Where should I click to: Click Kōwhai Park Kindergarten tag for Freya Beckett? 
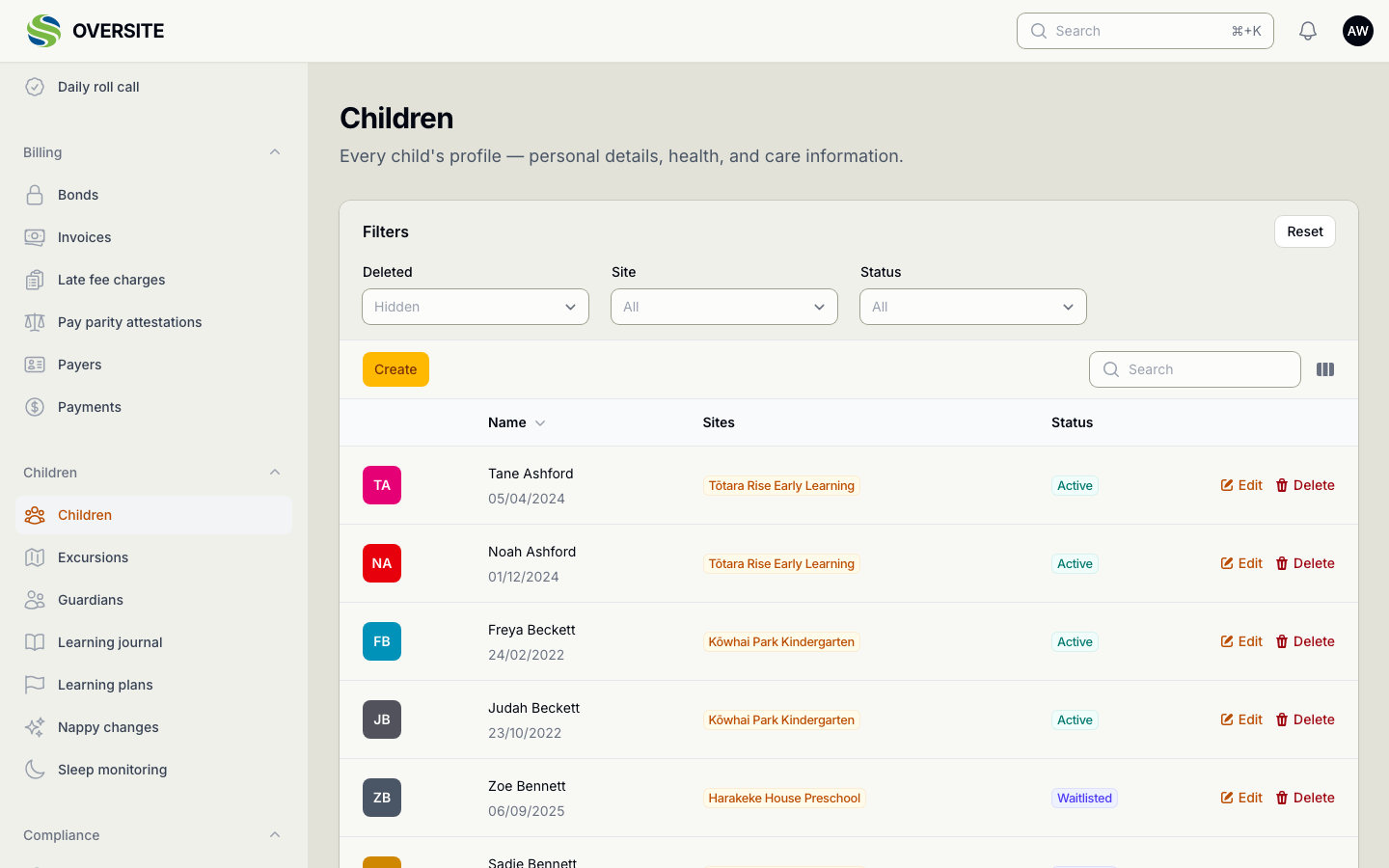point(781,641)
